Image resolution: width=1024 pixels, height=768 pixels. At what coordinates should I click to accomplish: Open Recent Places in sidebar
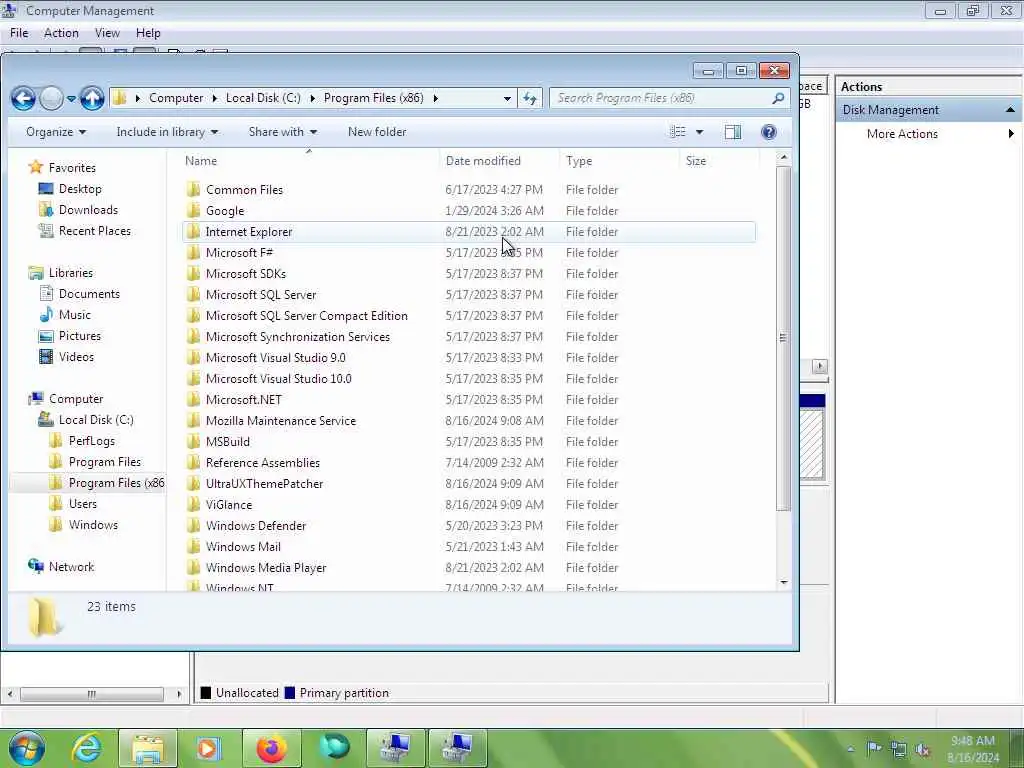click(95, 231)
